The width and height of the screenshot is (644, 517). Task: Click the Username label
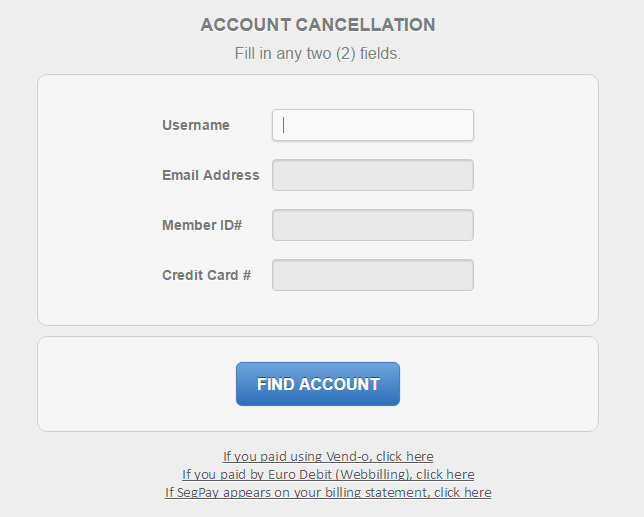[x=196, y=125]
